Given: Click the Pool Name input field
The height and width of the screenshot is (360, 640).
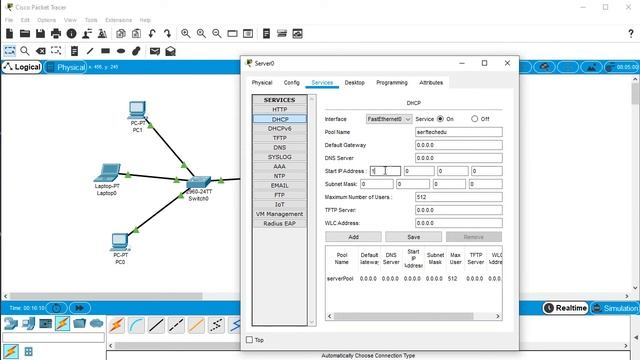Looking at the screenshot, I should click(459, 132).
